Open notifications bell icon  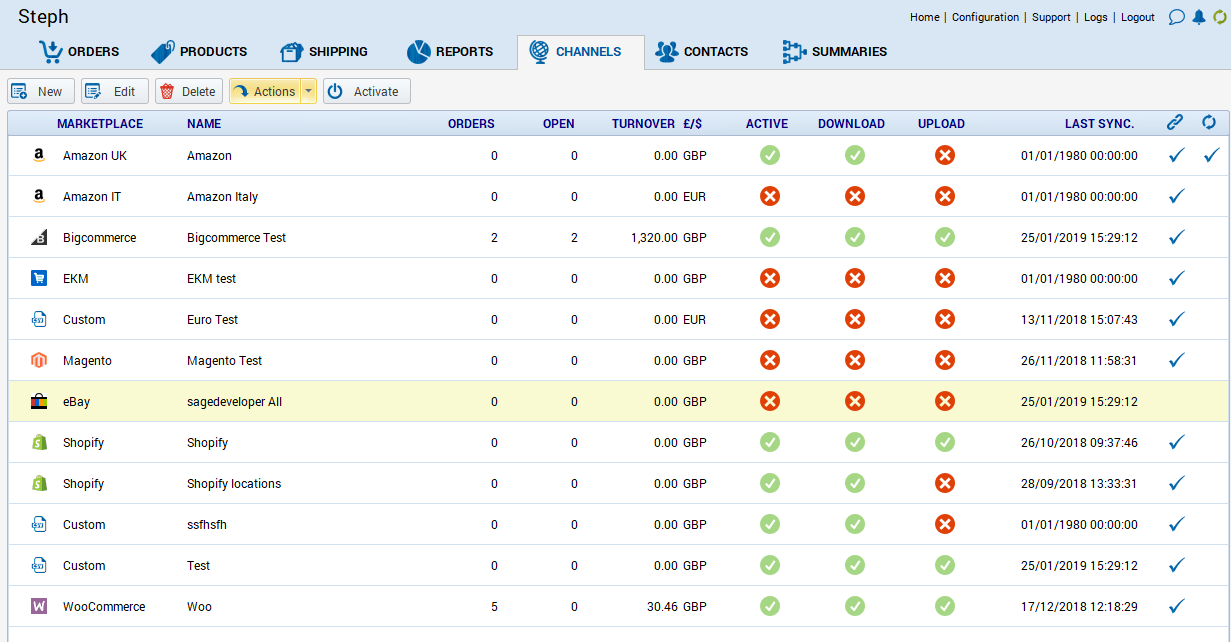click(1198, 17)
